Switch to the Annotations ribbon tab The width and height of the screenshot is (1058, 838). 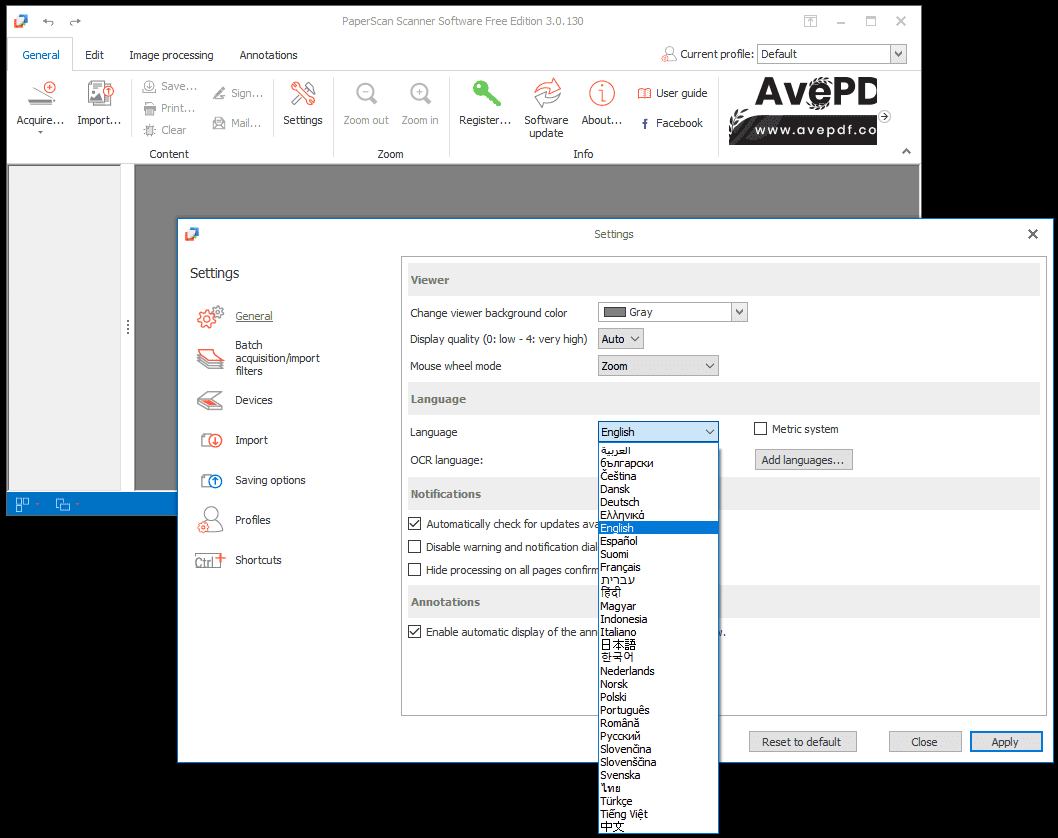pyautogui.click(x=269, y=55)
